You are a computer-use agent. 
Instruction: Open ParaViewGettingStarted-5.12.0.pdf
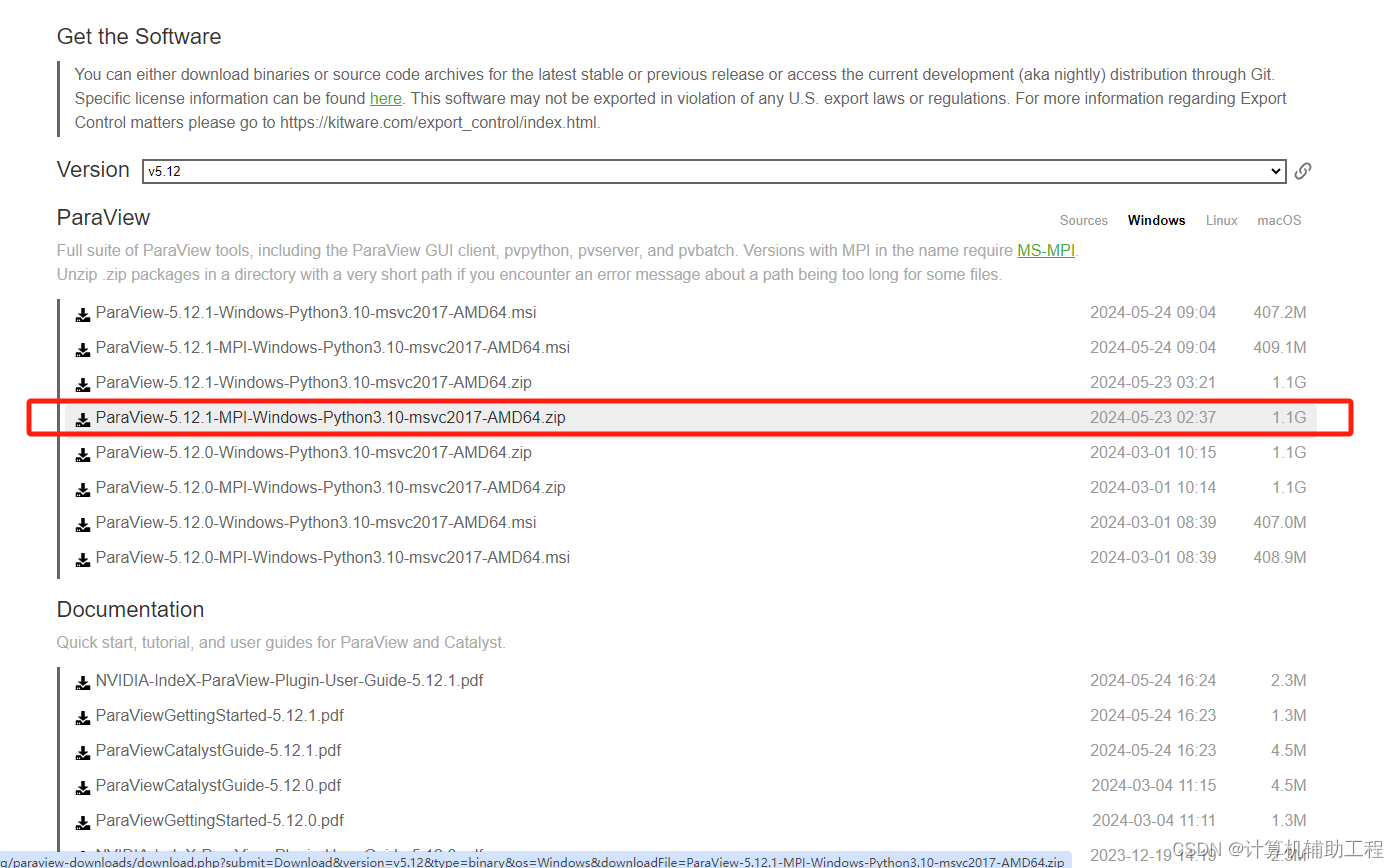point(220,820)
